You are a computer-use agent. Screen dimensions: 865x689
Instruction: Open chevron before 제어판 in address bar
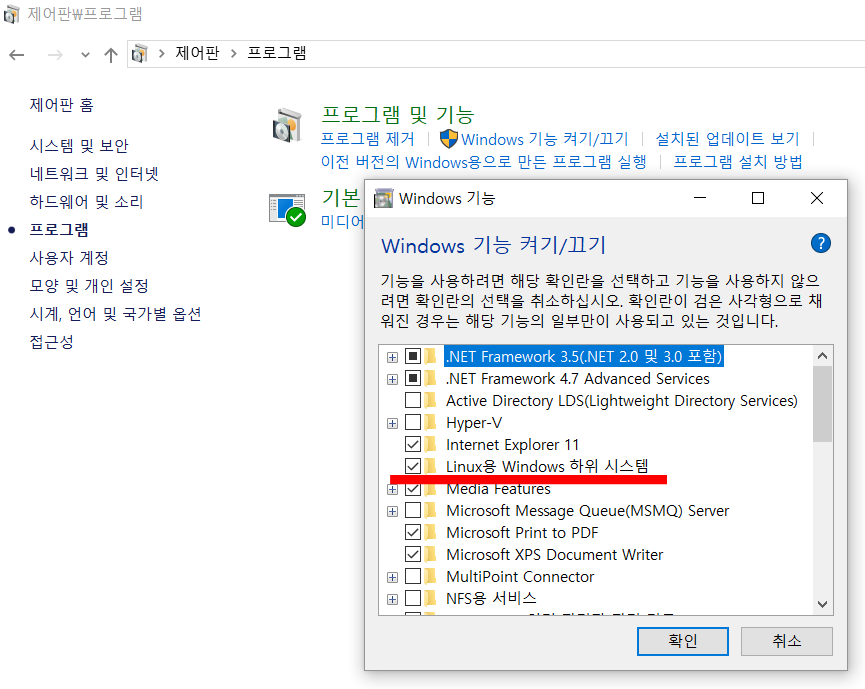point(162,54)
